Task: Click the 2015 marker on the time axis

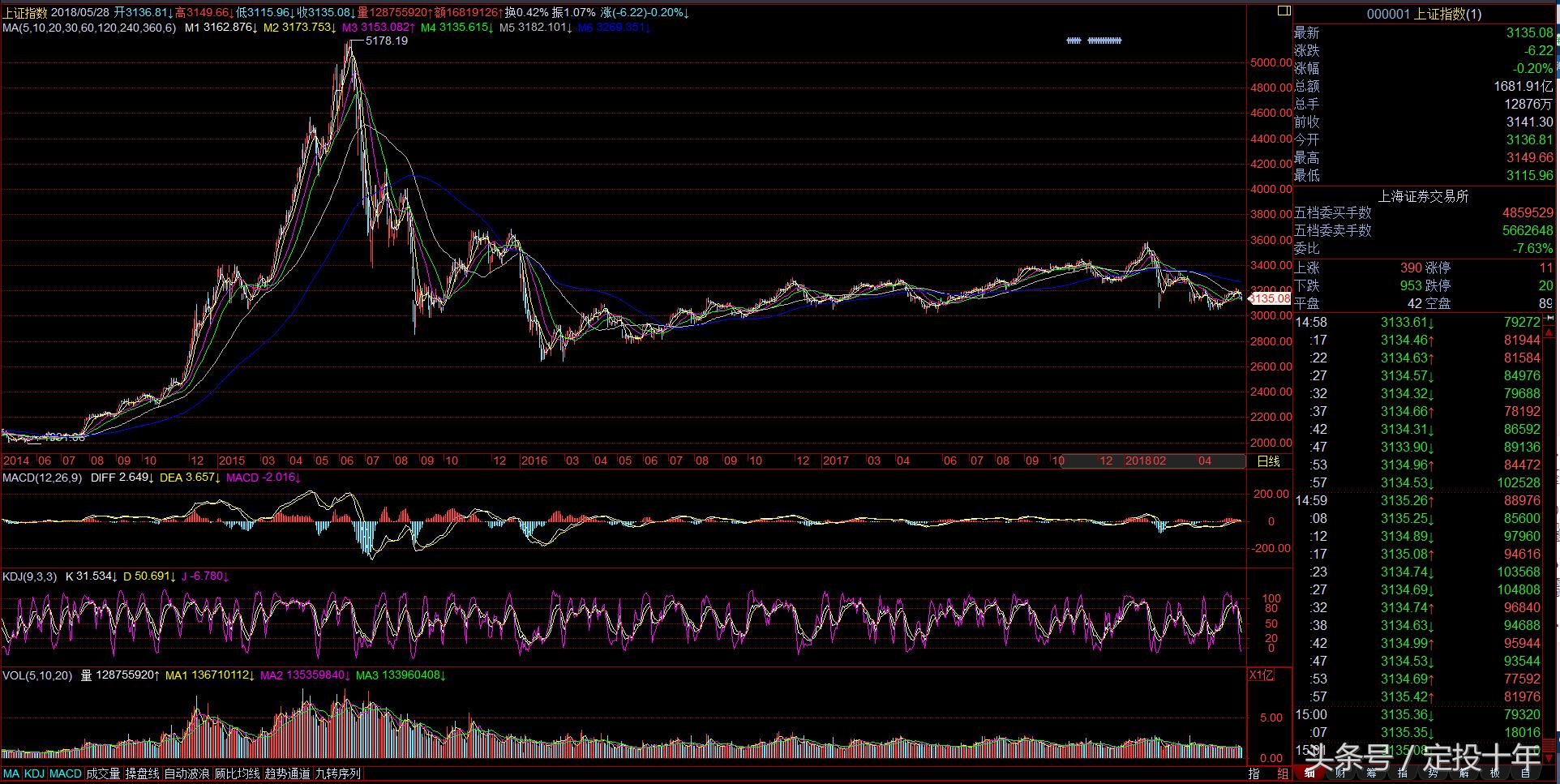Action: pyautogui.click(x=232, y=461)
